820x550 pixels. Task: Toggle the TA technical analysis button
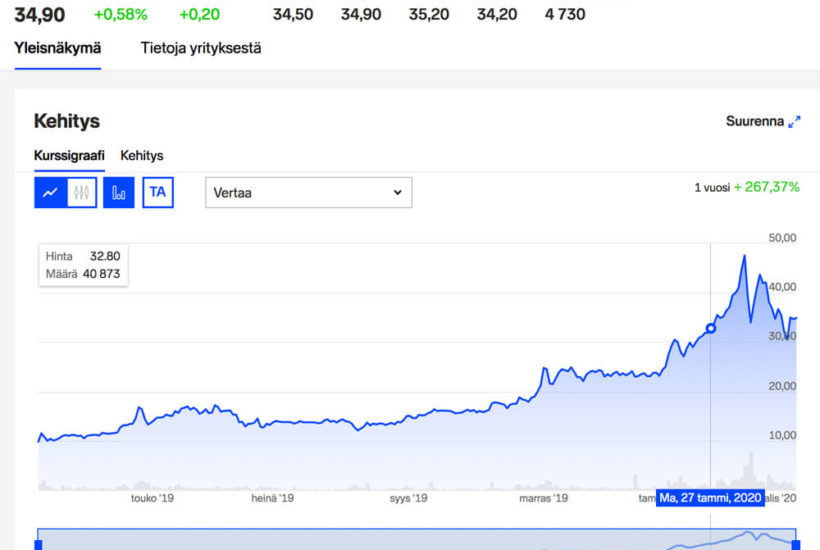(158, 192)
